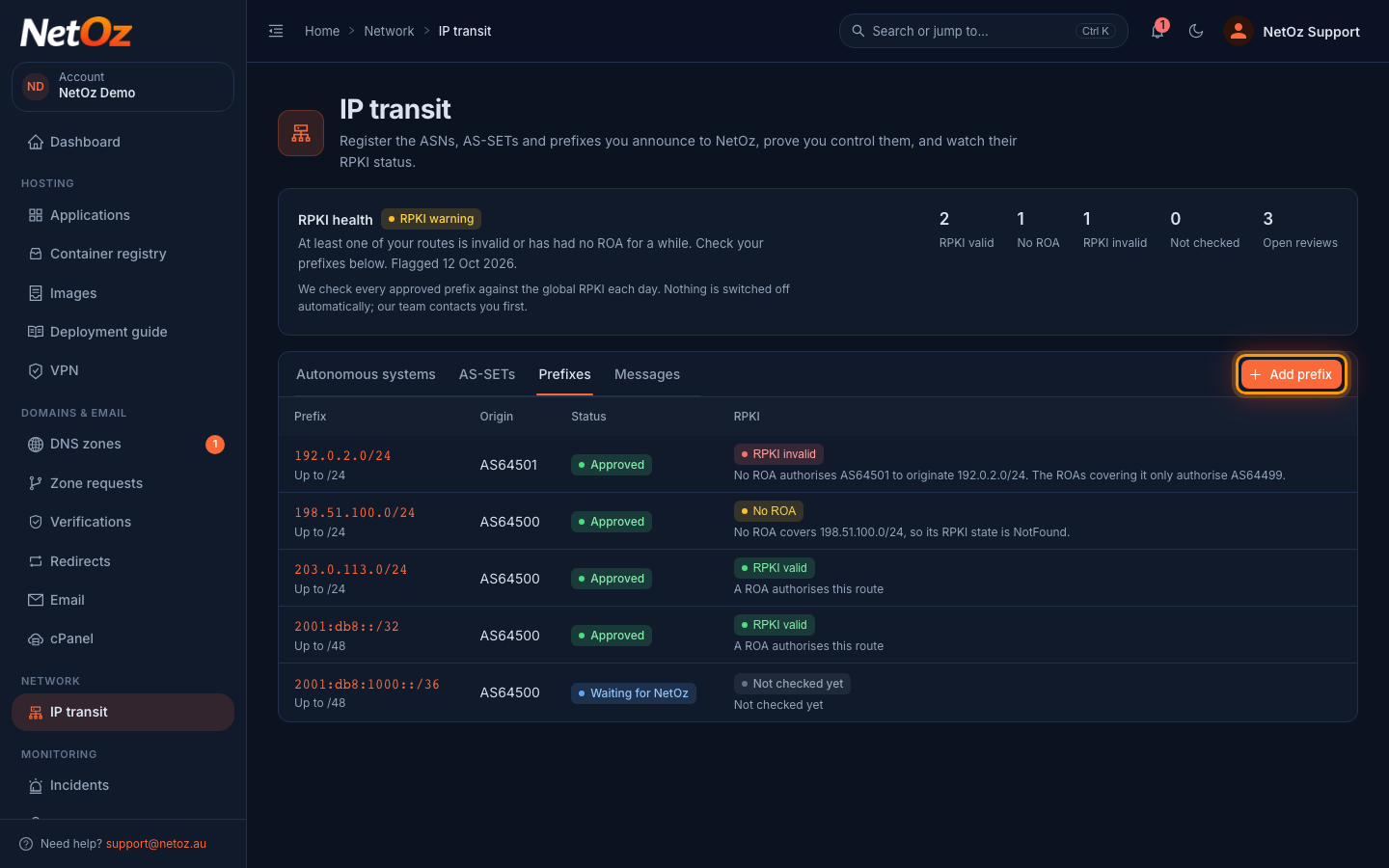Open Zone requests page
This screenshot has height=868, width=1389.
(123, 483)
